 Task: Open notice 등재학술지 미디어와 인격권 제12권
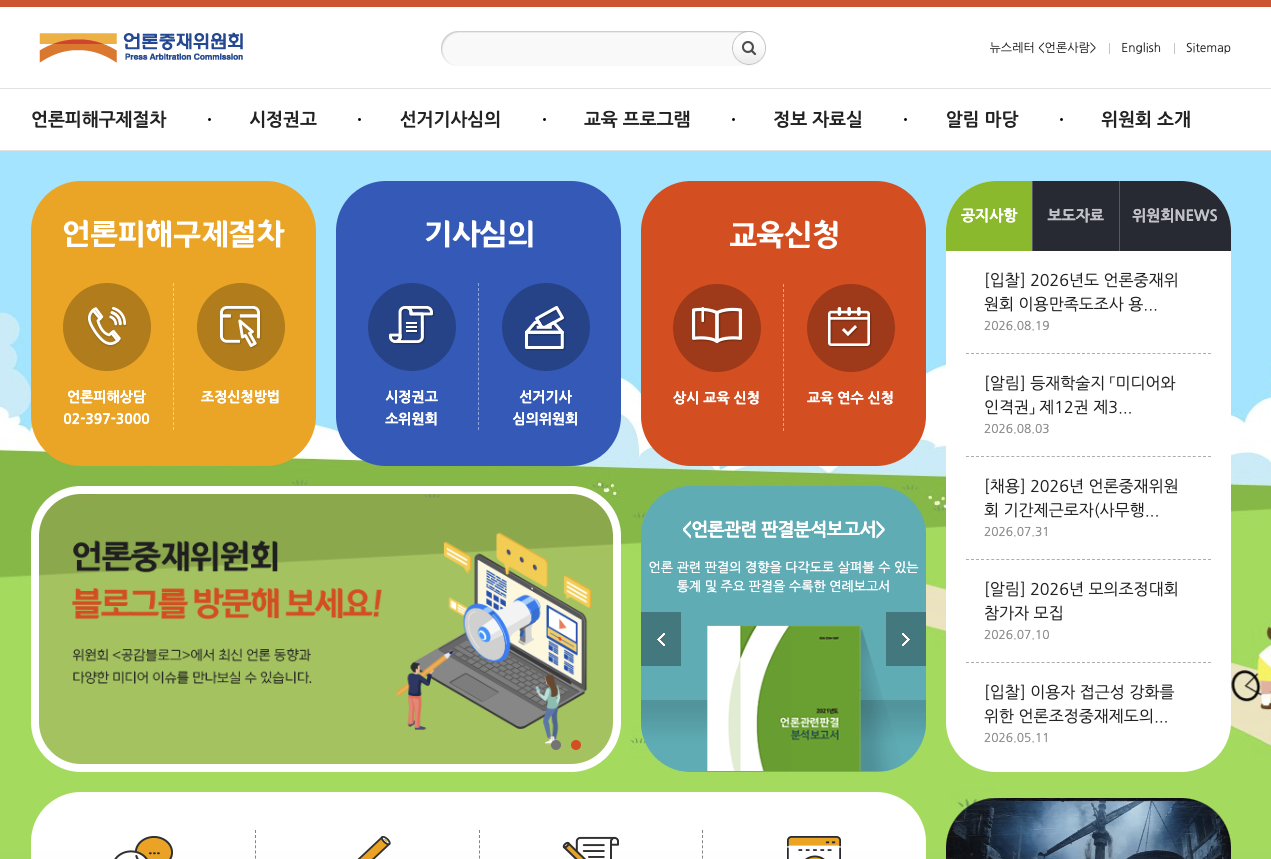click(x=1080, y=395)
